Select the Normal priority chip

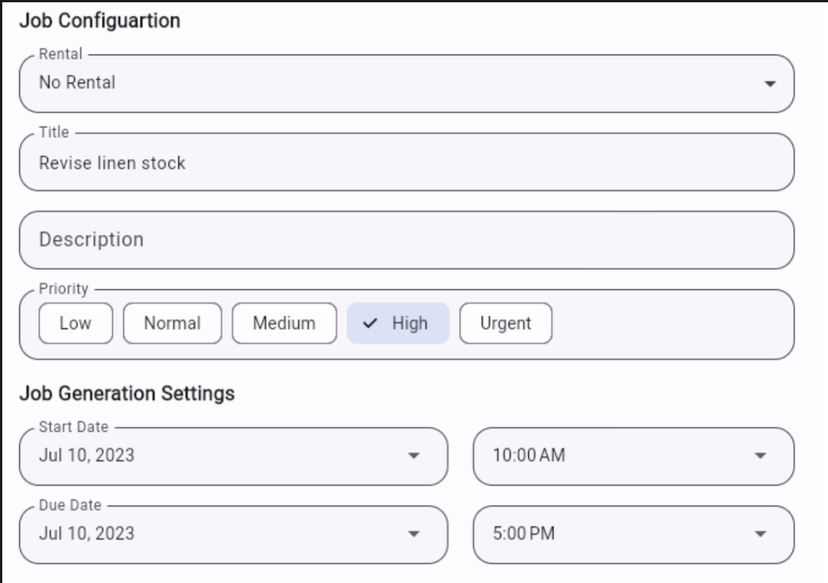pyautogui.click(x=172, y=323)
